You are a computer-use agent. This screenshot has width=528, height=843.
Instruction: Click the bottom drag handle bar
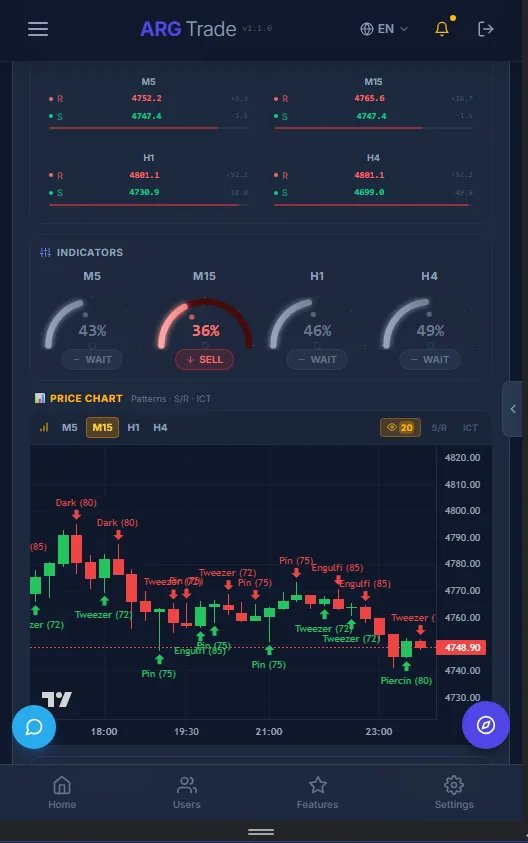[x=261, y=832]
